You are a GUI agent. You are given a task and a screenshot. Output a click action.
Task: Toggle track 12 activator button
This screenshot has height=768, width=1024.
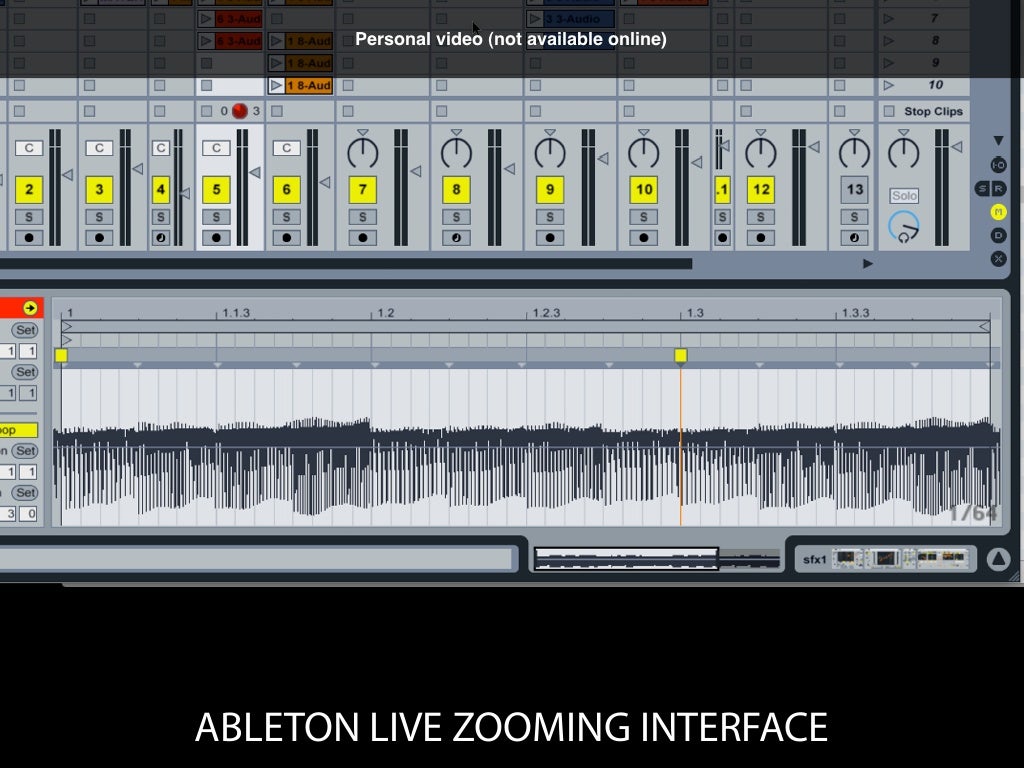coord(761,189)
